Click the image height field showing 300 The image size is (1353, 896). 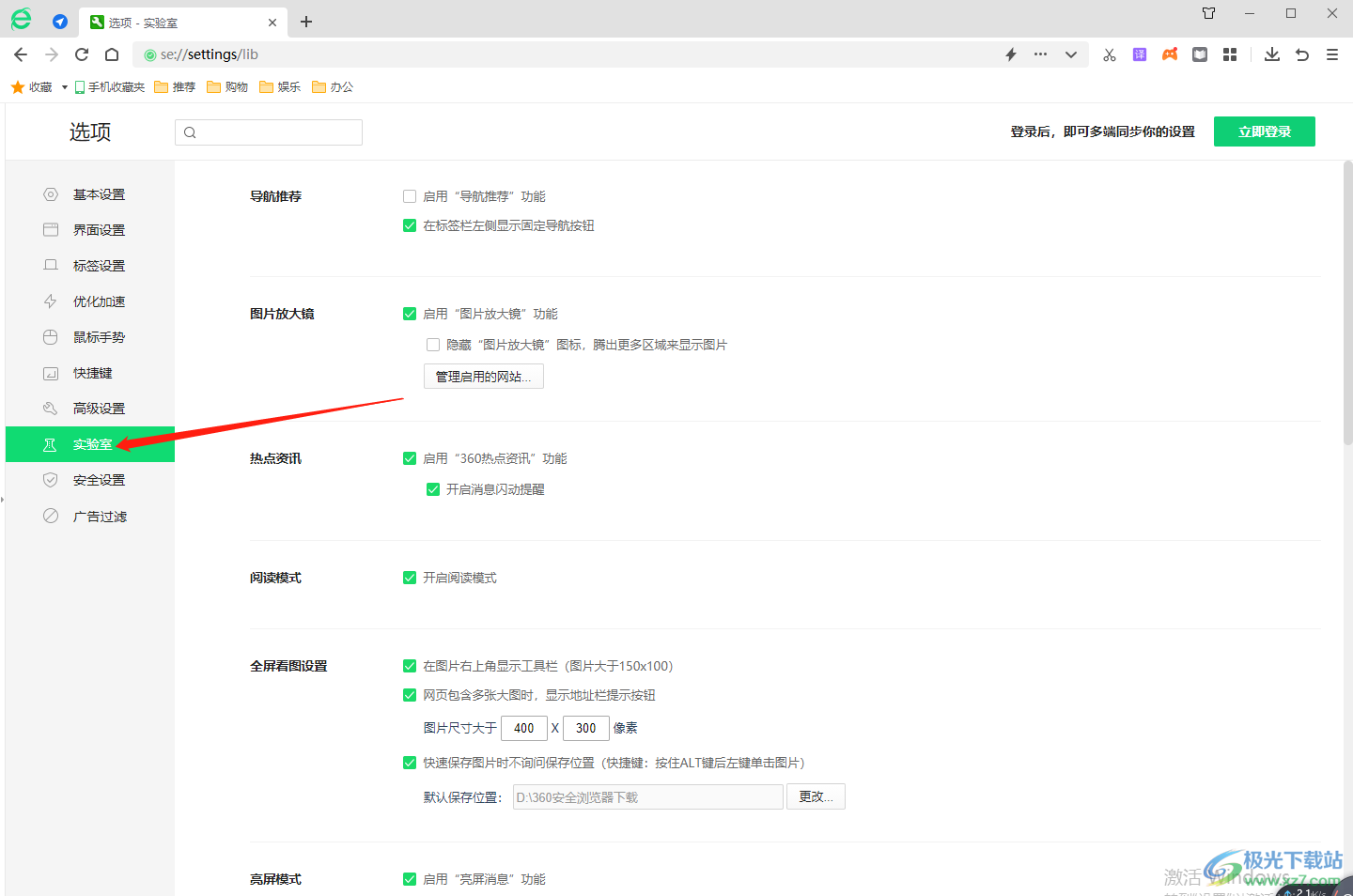pyautogui.click(x=586, y=728)
